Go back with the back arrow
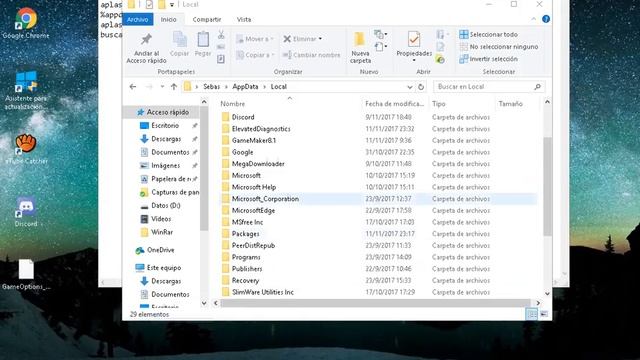This screenshot has height=360, width=640. point(133,87)
